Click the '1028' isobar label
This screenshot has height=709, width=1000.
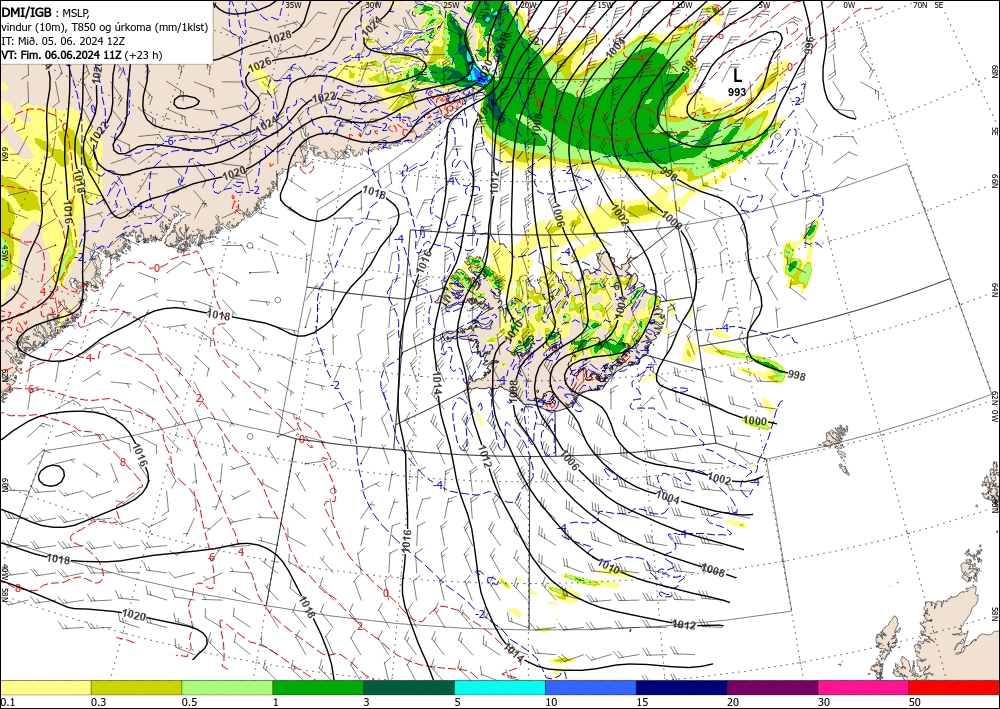281,36
